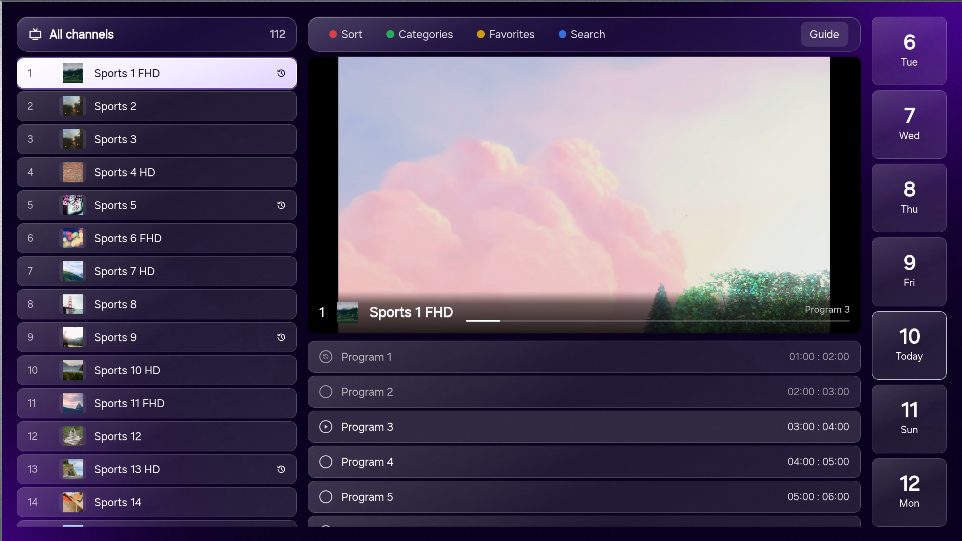Switch to Thursday the 8th
Screen dimensions: 962x541
point(909,198)
